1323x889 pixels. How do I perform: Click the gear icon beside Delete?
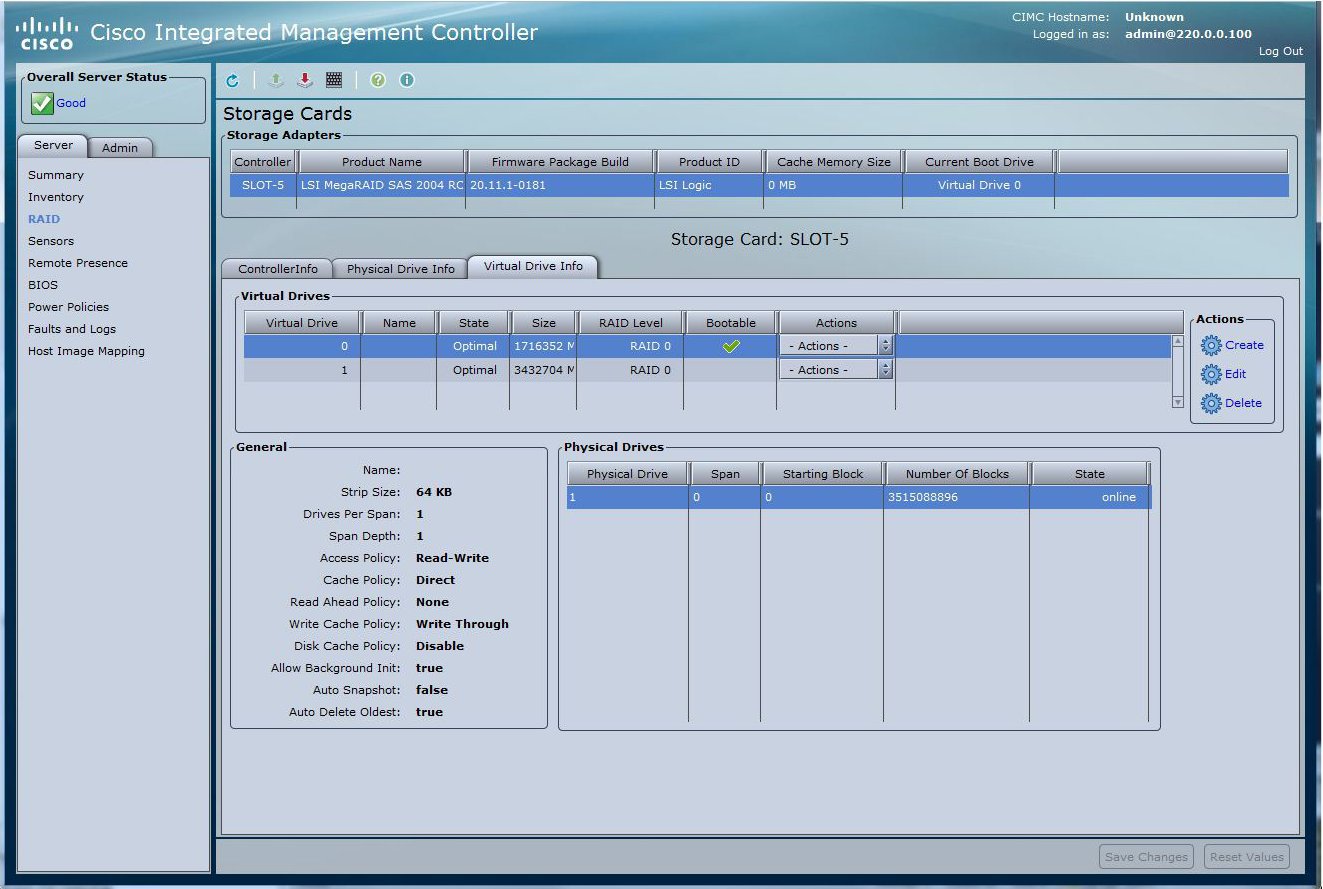1211,404
